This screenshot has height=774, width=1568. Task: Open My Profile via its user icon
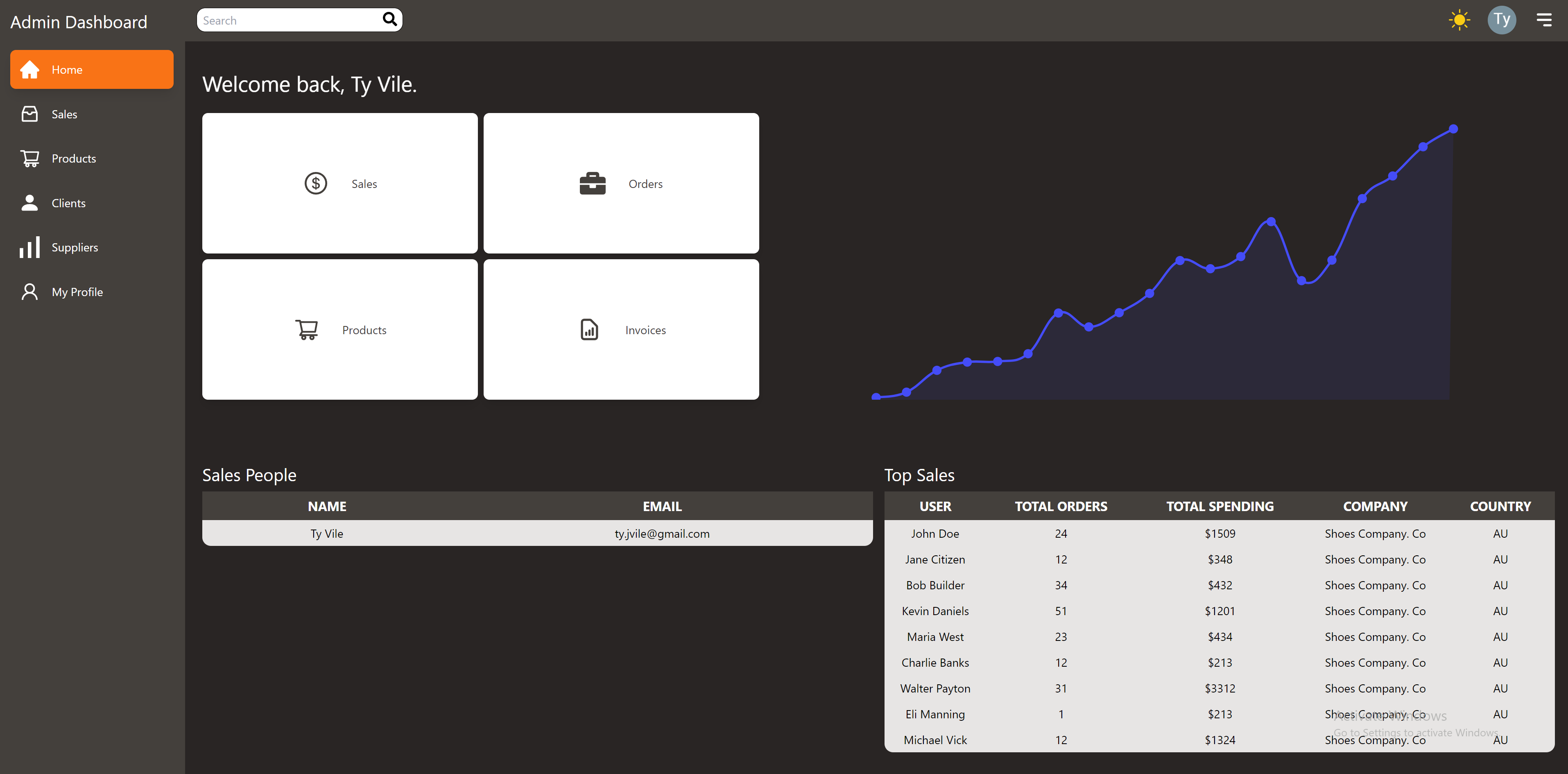(29, 292)
